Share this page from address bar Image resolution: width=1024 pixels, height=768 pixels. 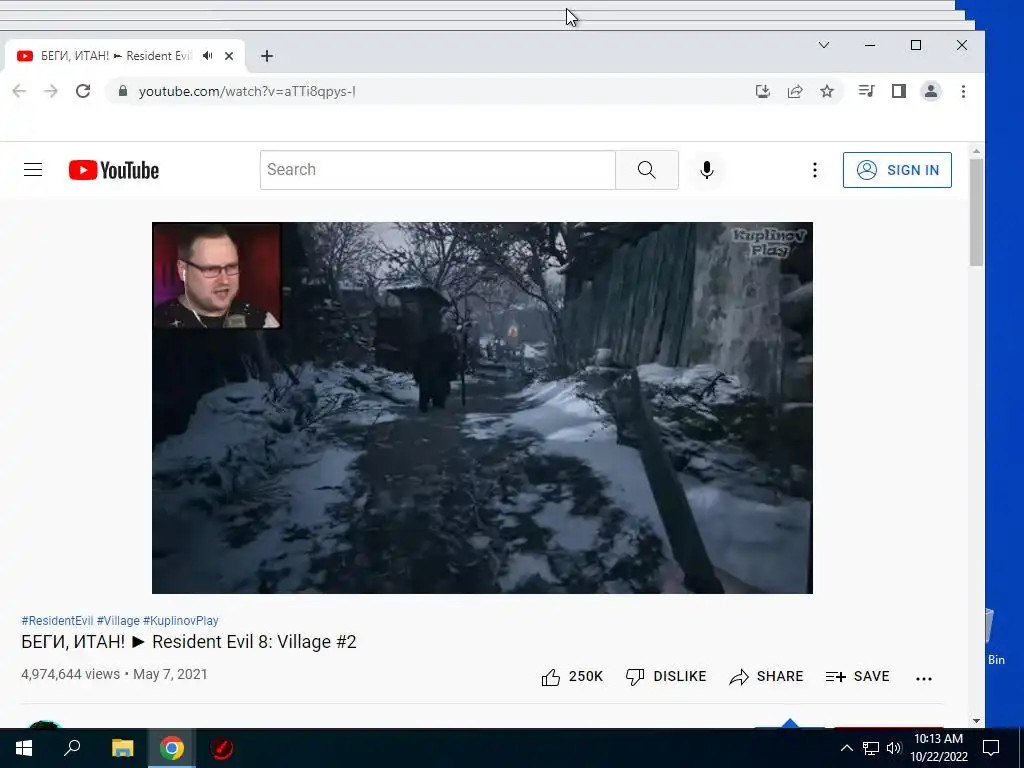tap(795, 91)
